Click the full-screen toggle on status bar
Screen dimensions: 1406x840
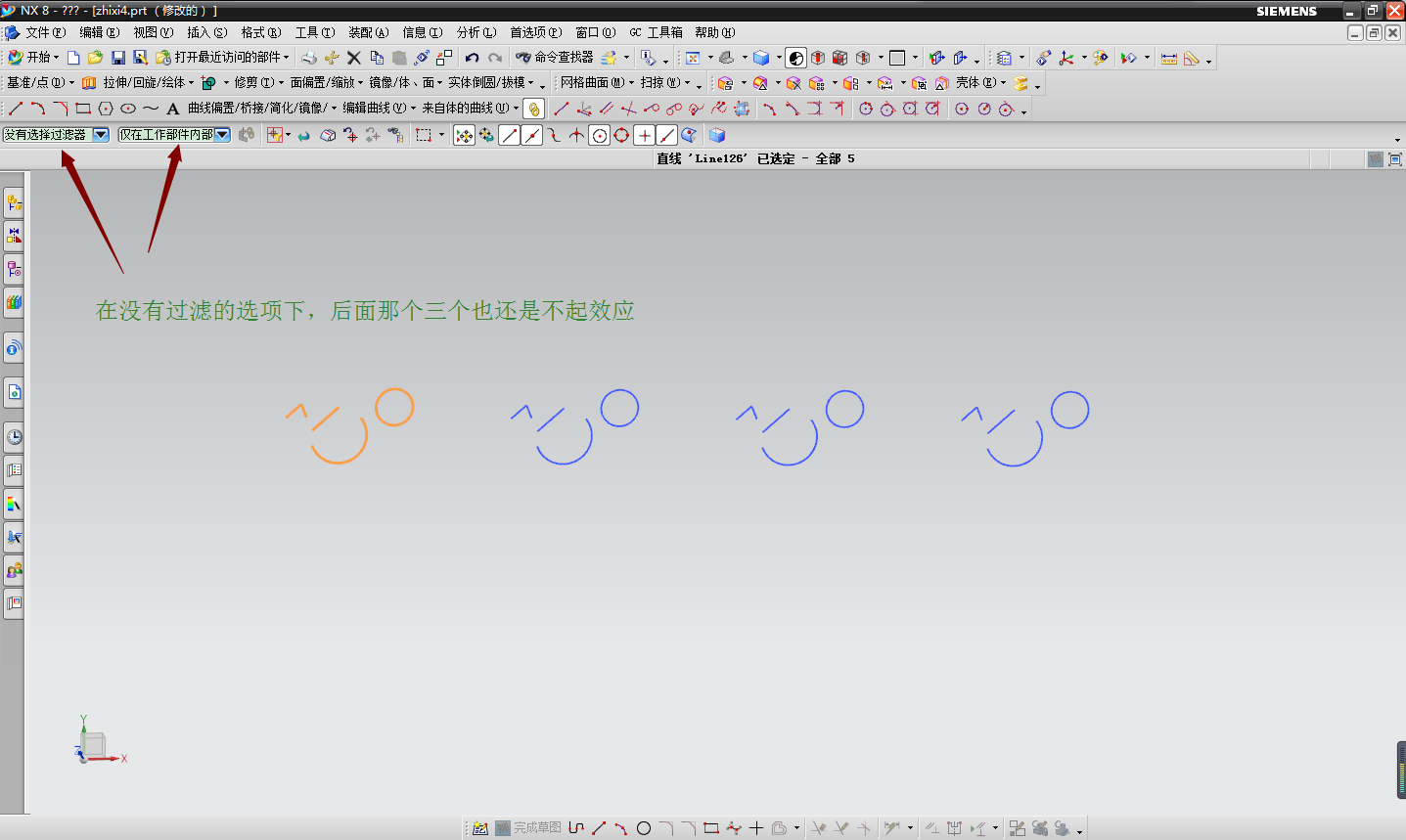click(1395, 159)
